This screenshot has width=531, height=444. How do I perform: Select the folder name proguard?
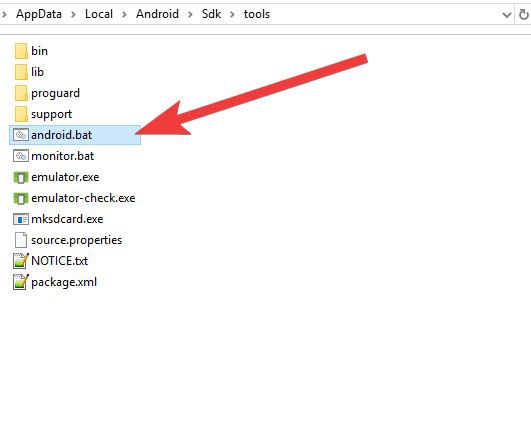click(56, 93)
